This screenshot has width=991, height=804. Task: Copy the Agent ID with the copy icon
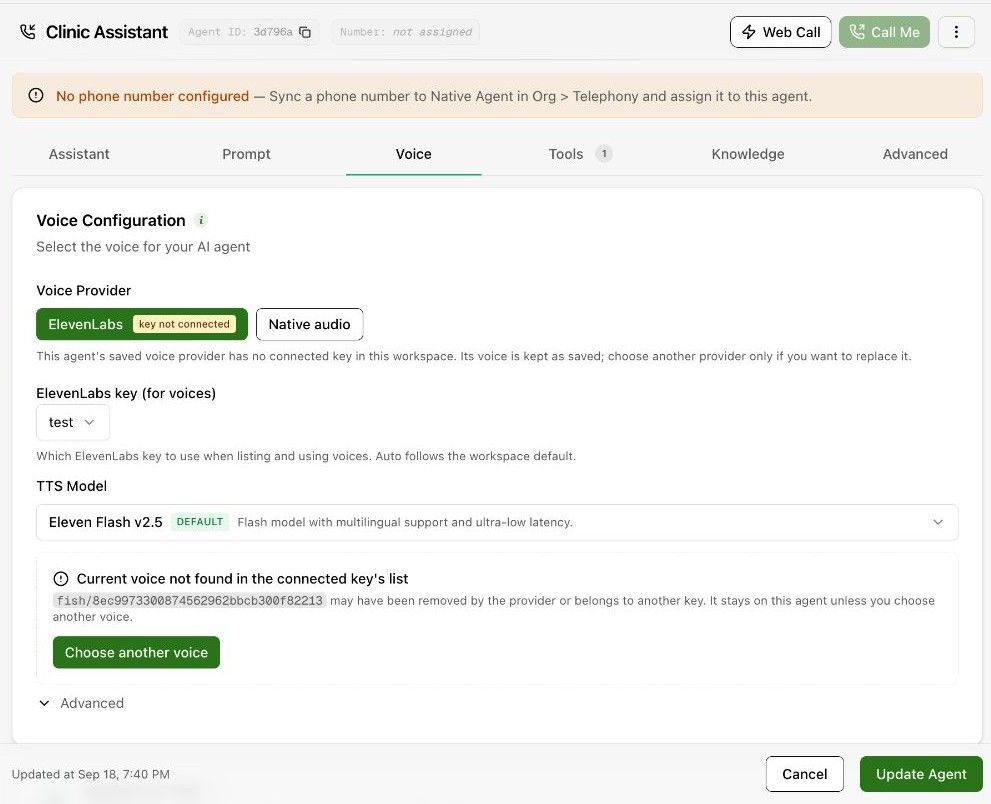(x=305, y=32)
